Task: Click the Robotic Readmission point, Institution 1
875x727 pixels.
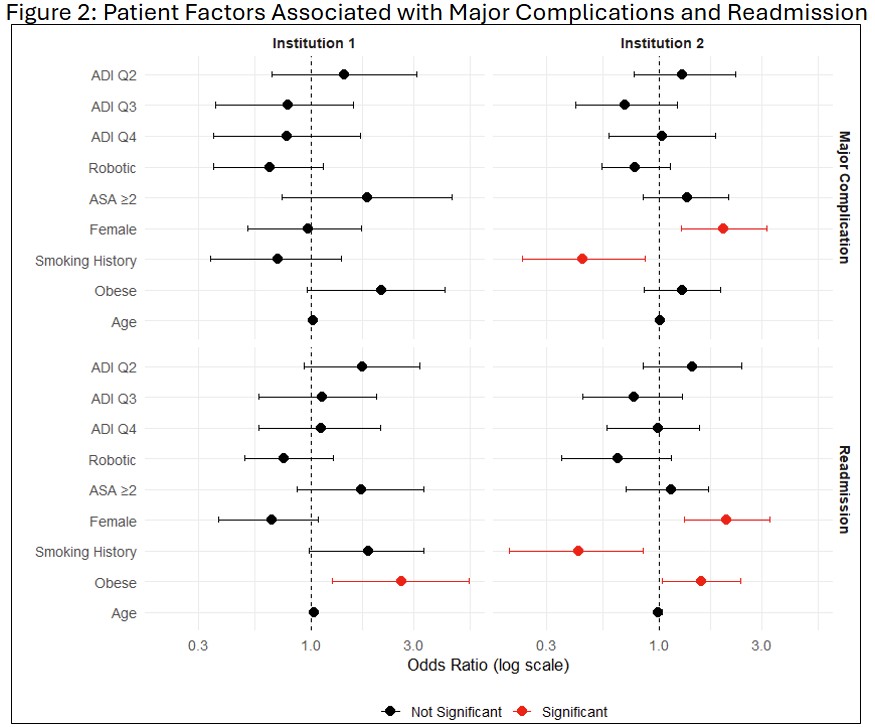Action: coord(283,458)
